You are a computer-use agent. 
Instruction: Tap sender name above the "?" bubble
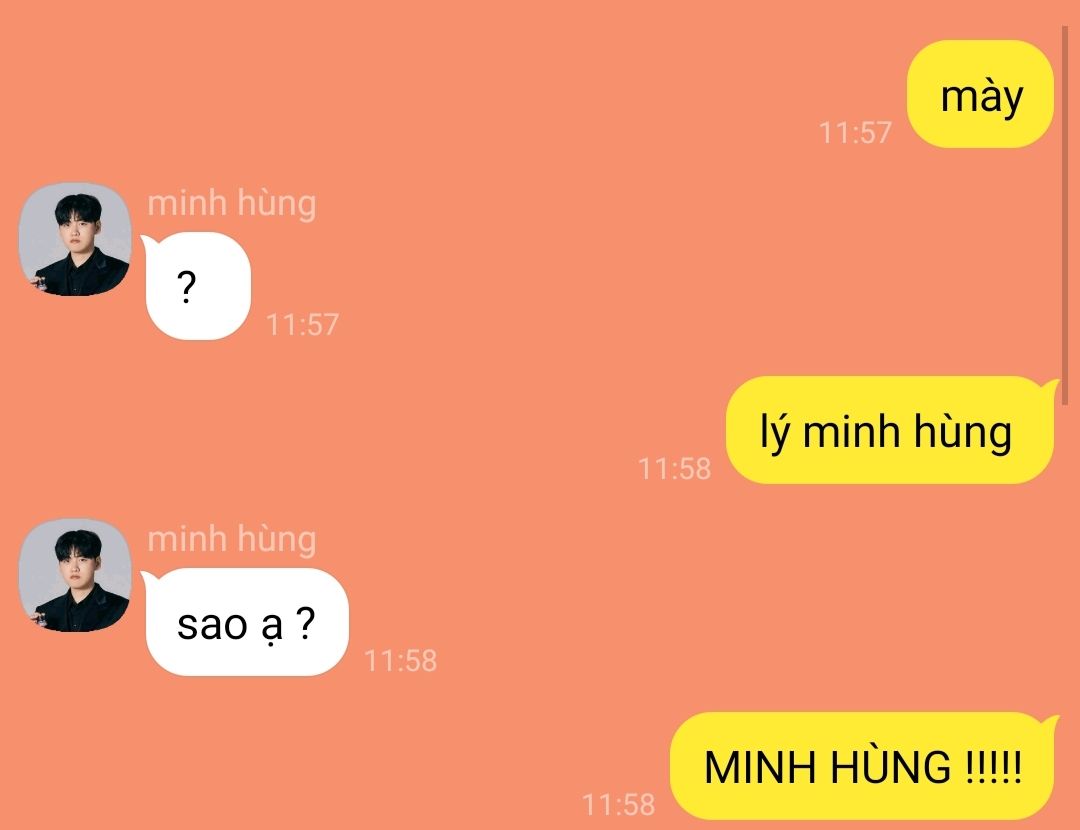pos(231,204)
